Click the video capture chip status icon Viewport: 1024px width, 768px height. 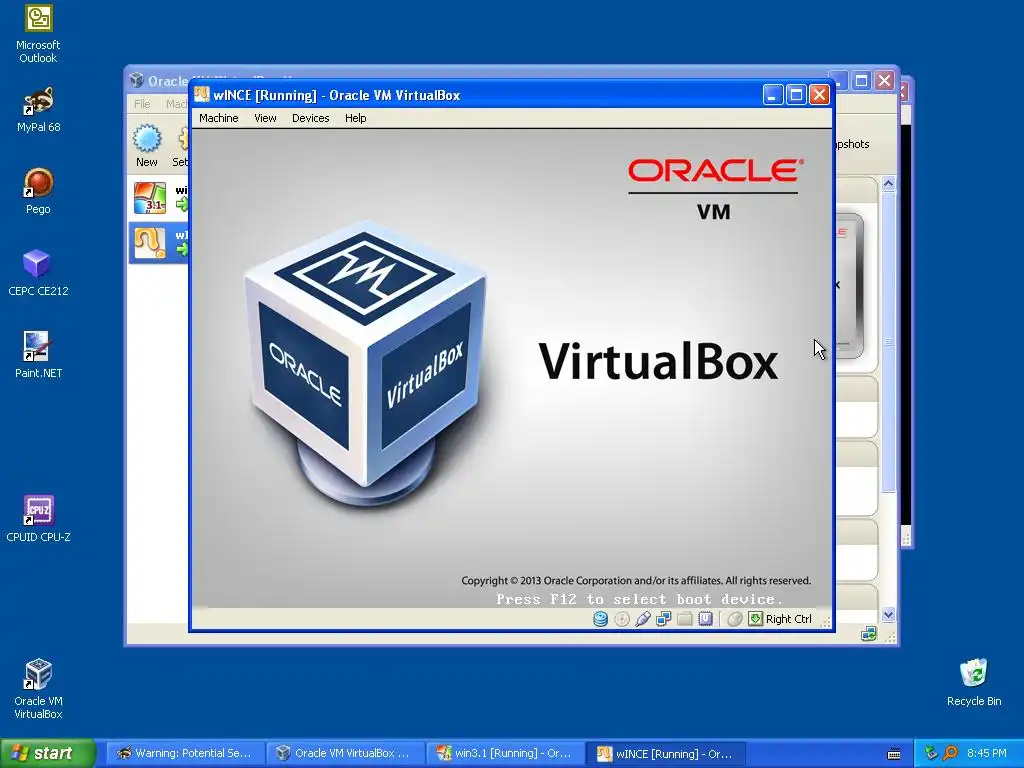point(705,618)
